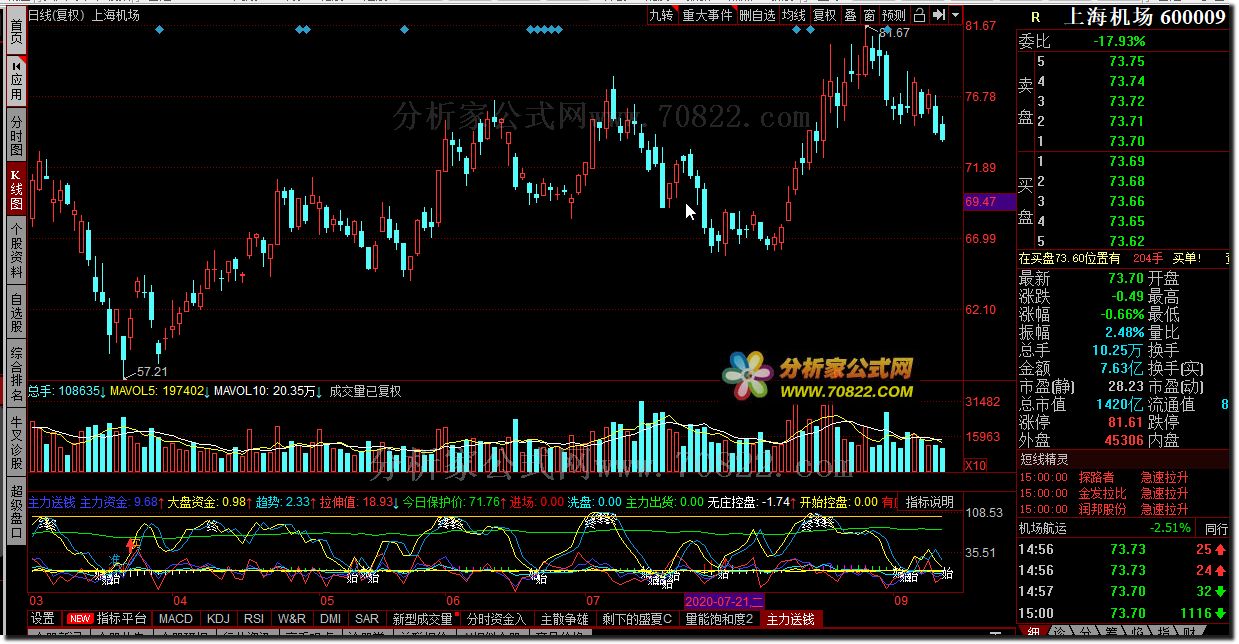
Task: Select 量能饱和度2 indicator tab
Action: [x=719, y=619]
